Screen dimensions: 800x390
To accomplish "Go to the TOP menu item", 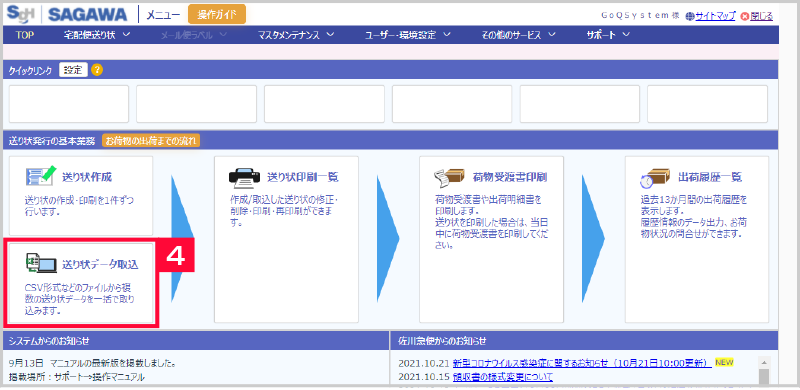I will [24, 35].
